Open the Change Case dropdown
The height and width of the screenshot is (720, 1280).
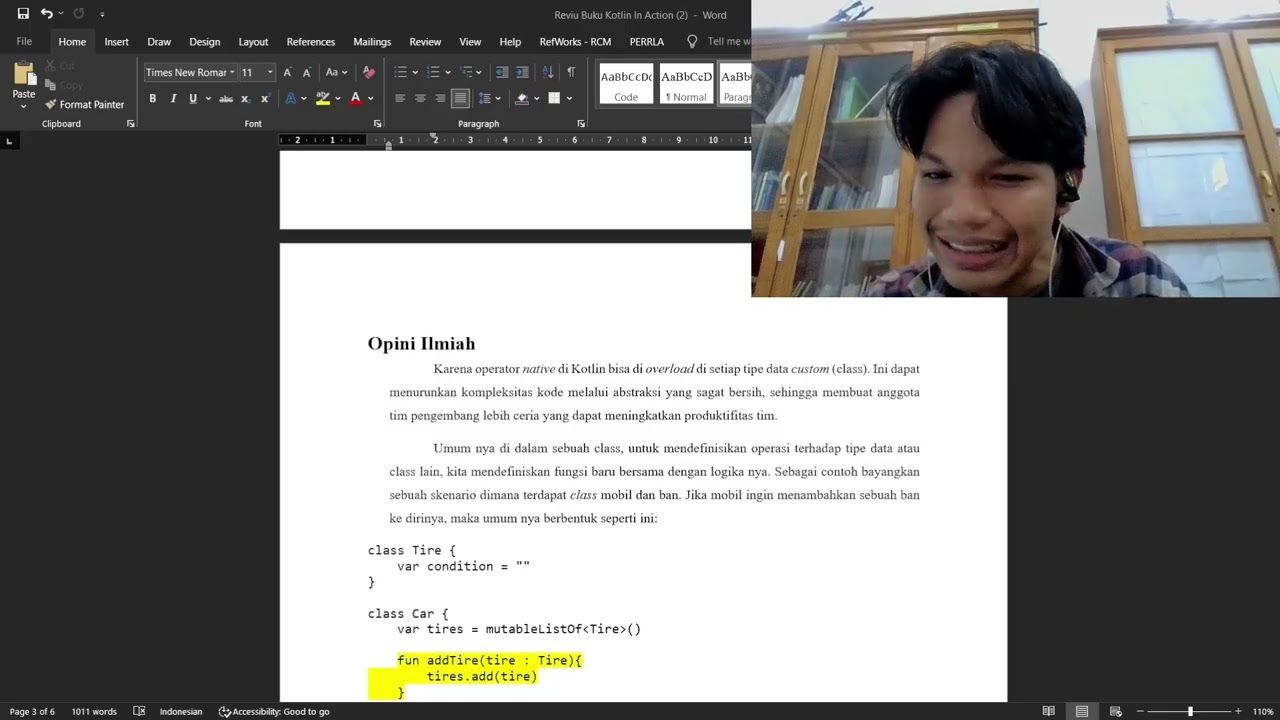(x=337, y=72)
